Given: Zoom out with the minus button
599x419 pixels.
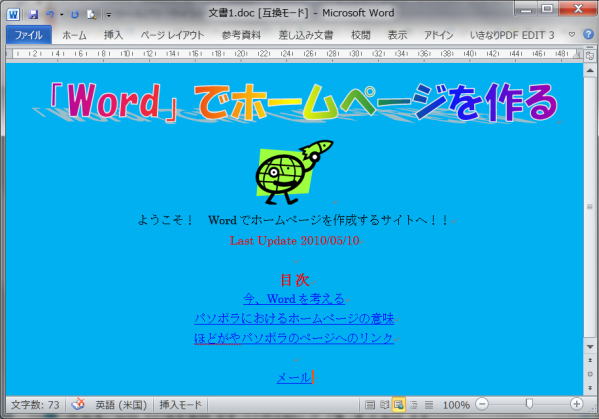Looking at the screenshot, I should click(482, 404).
